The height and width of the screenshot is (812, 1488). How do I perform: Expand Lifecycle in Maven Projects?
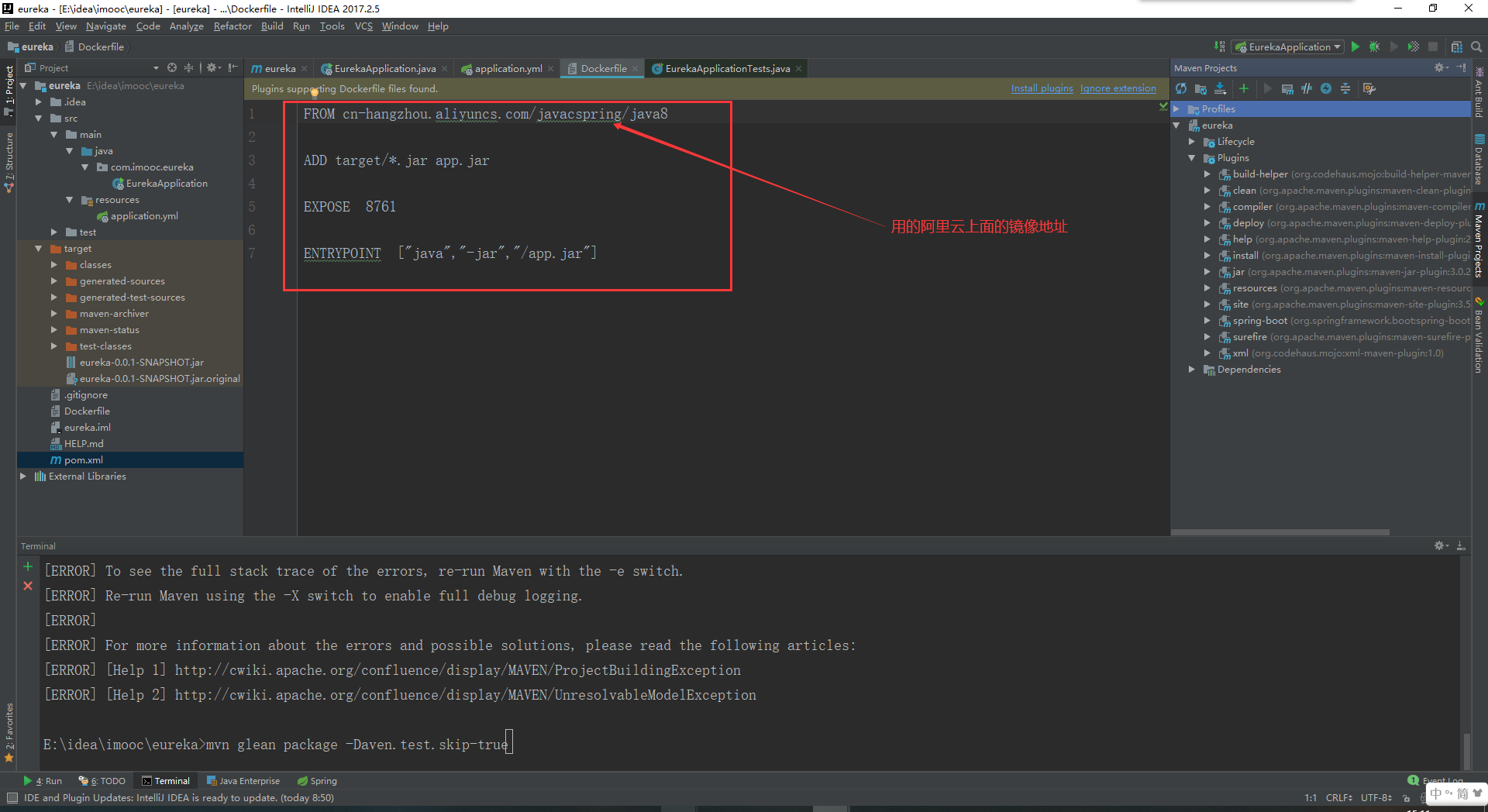(1192, 141)
